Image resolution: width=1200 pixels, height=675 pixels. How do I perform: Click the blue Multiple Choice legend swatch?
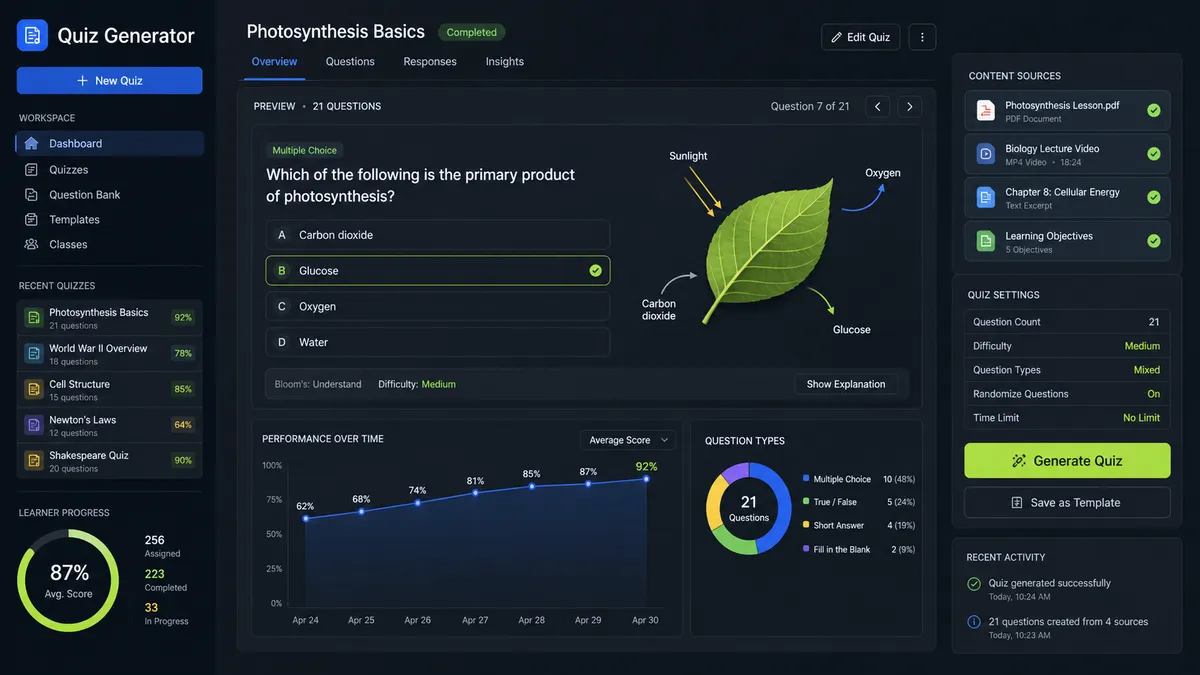pyautogui.click(x=806, y=480)
